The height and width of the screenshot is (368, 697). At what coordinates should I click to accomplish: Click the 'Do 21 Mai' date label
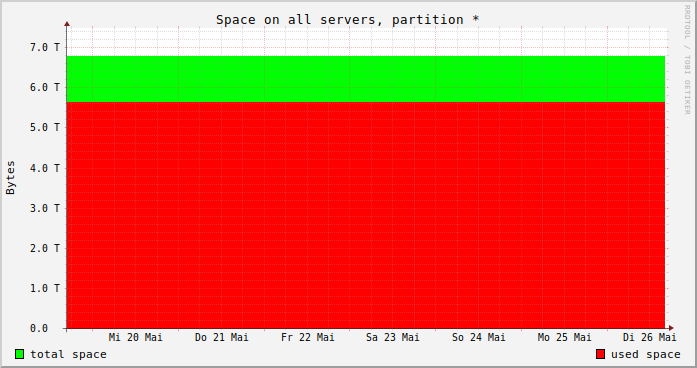221,338
